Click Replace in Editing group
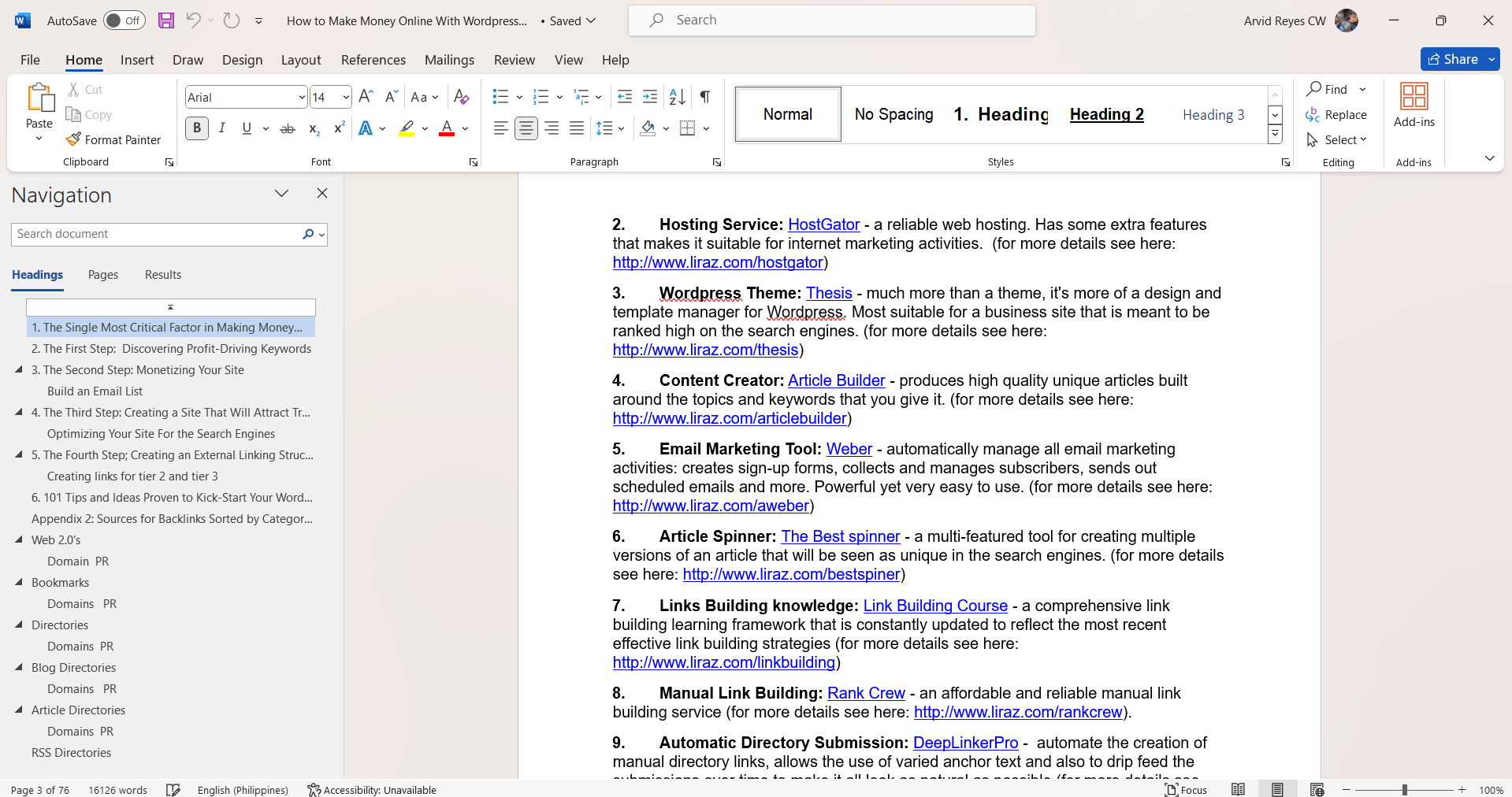 [x=1336, y=114]
